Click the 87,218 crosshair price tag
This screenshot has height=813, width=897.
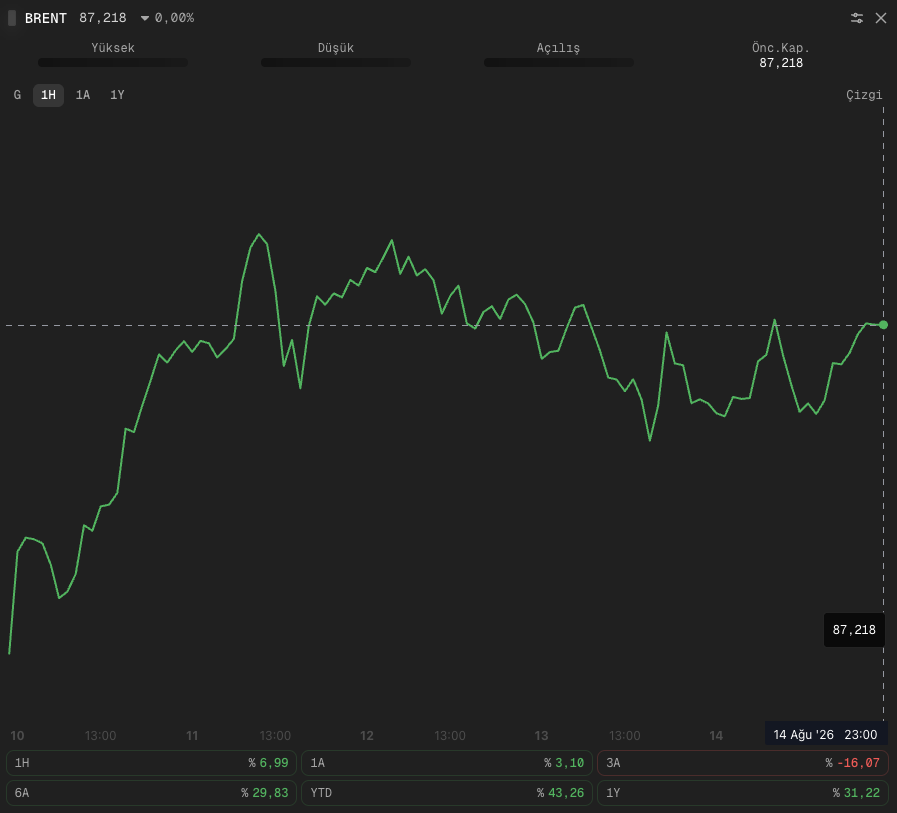[x=854, y=630]
